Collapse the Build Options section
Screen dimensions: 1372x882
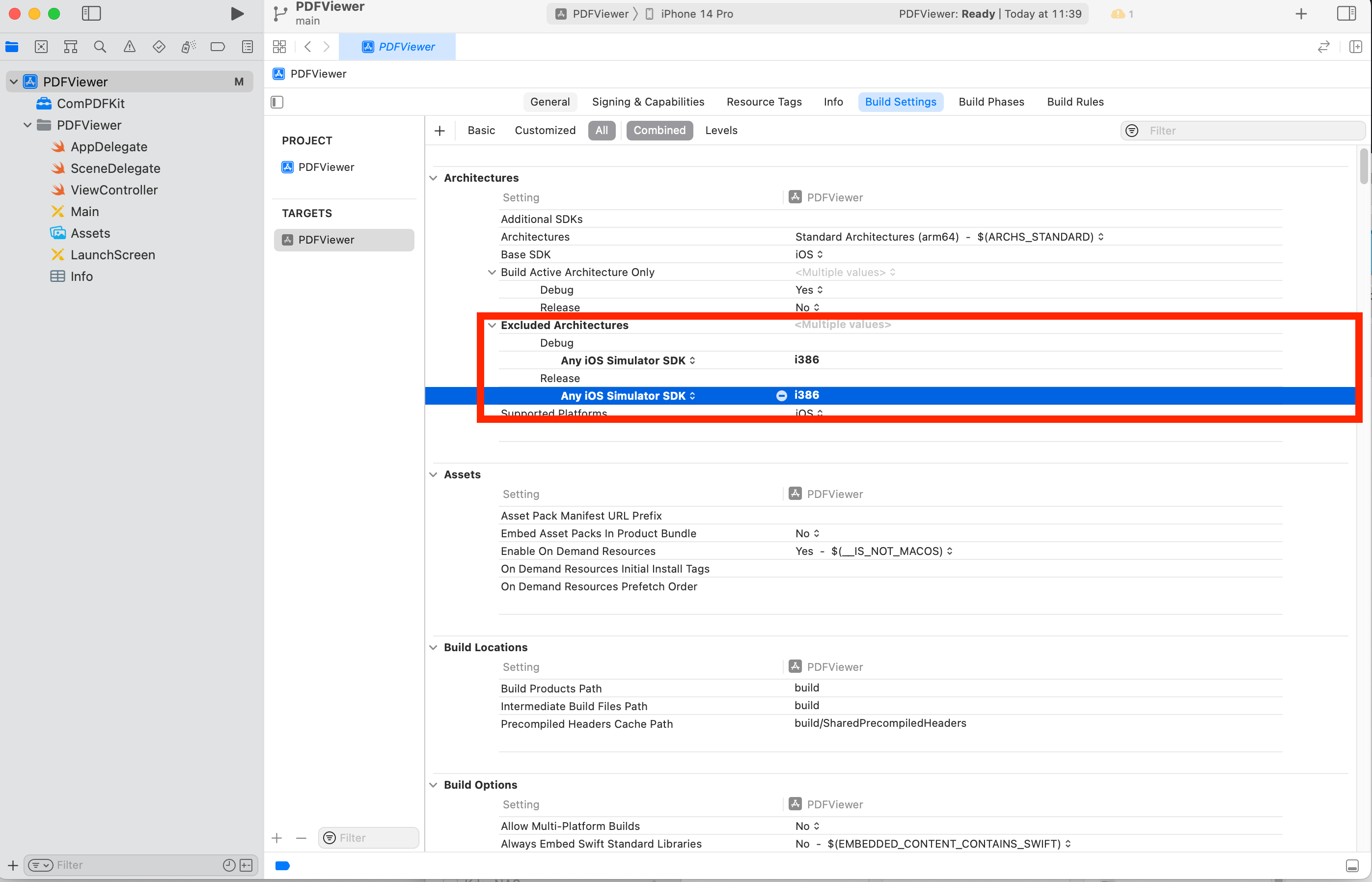tap(434, 785)
